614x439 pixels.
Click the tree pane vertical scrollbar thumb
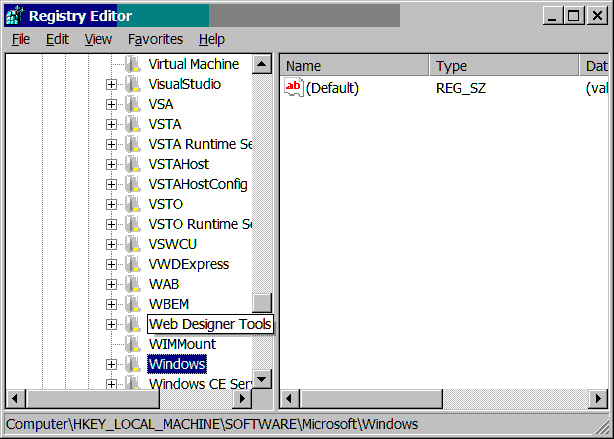[x=262, y=303]
